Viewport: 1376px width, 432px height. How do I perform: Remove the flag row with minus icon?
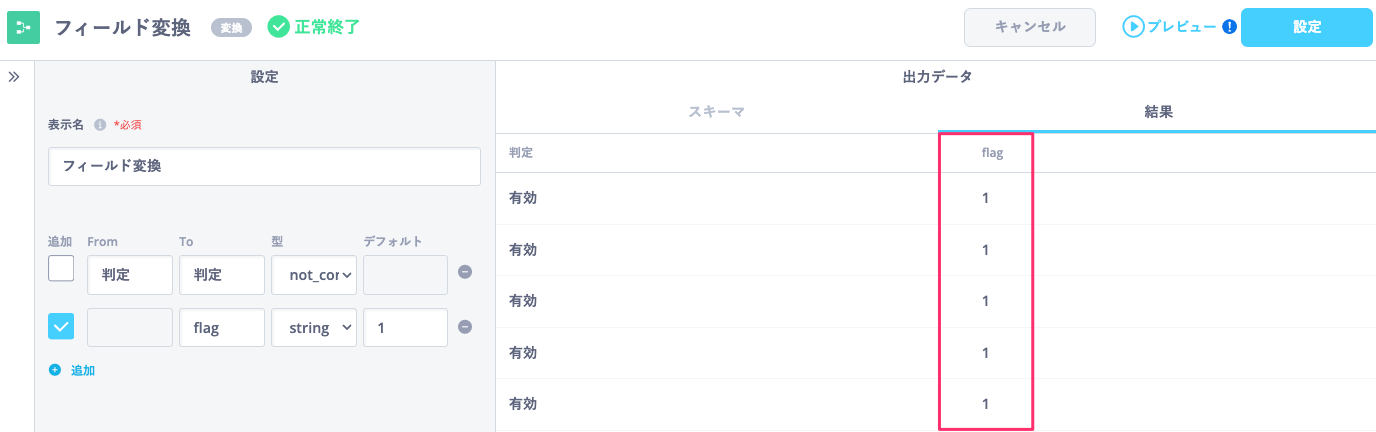[x=465, y=326]
